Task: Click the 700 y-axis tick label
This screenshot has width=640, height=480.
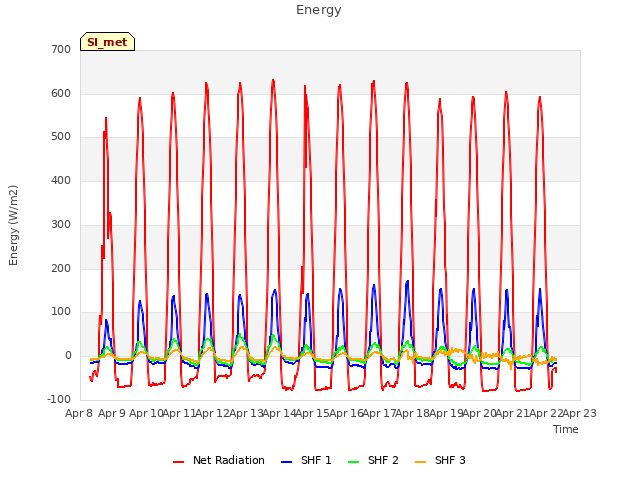Action: pyautogui.click(x=61, y=49)
